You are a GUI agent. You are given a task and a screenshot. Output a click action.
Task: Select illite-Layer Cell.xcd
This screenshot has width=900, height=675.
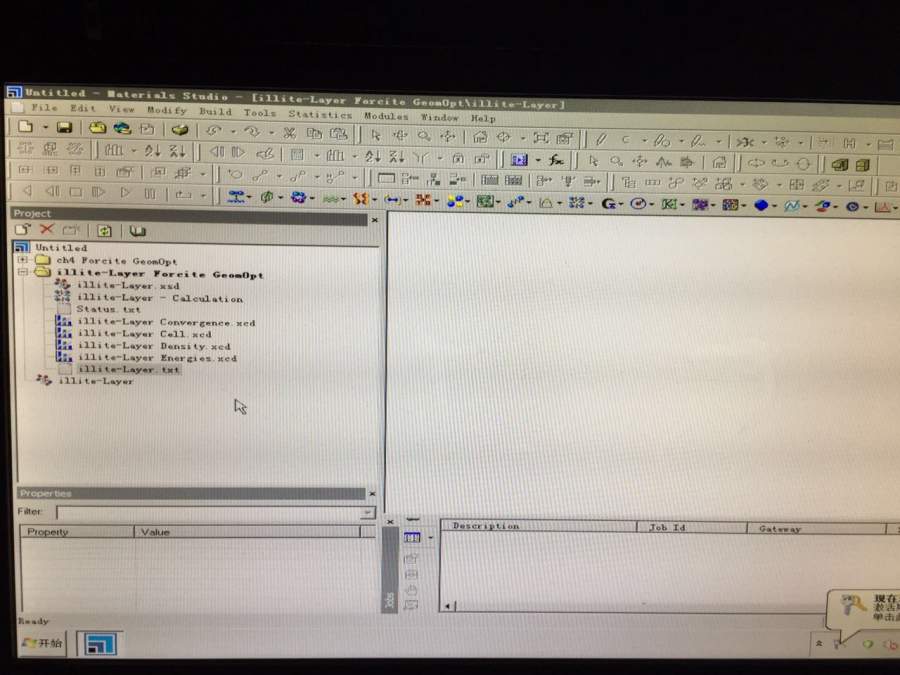click(145, 334)
